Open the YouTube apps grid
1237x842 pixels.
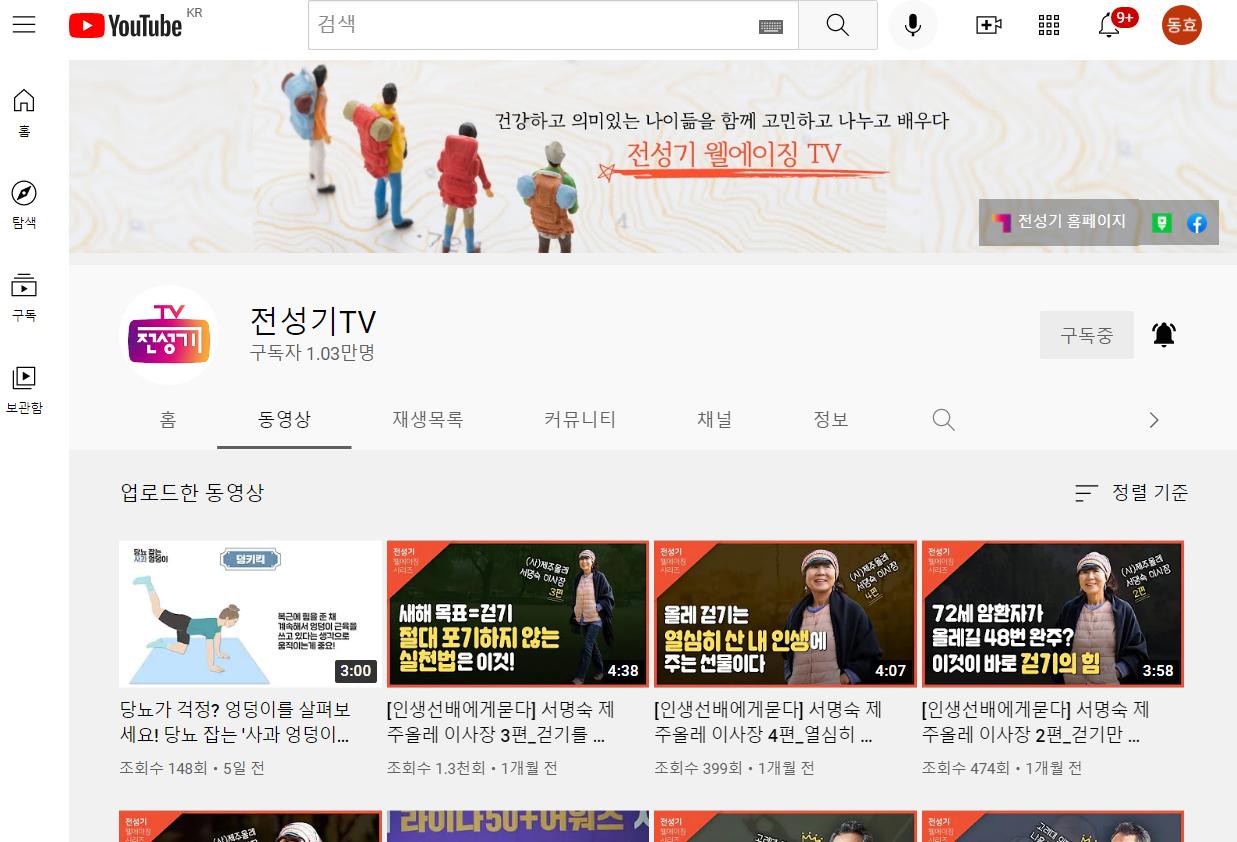1049,25
